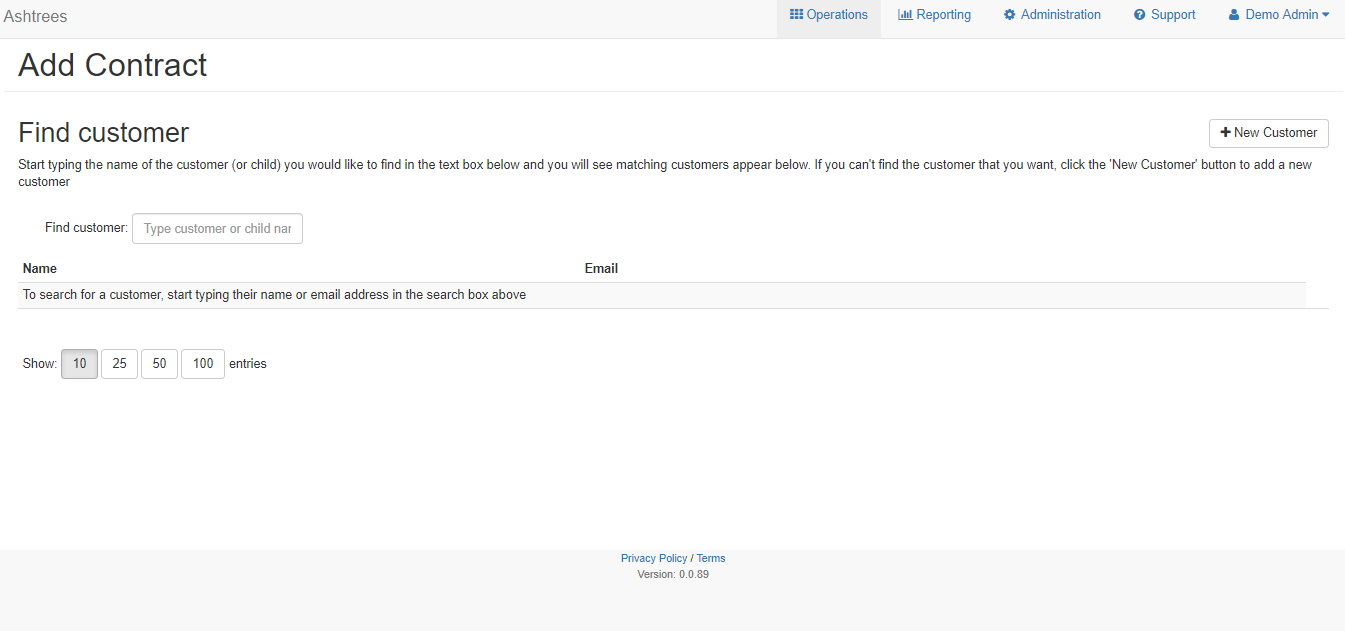Sort by the Name column header
The image size is (1345, 631).
tap(40, 268)
